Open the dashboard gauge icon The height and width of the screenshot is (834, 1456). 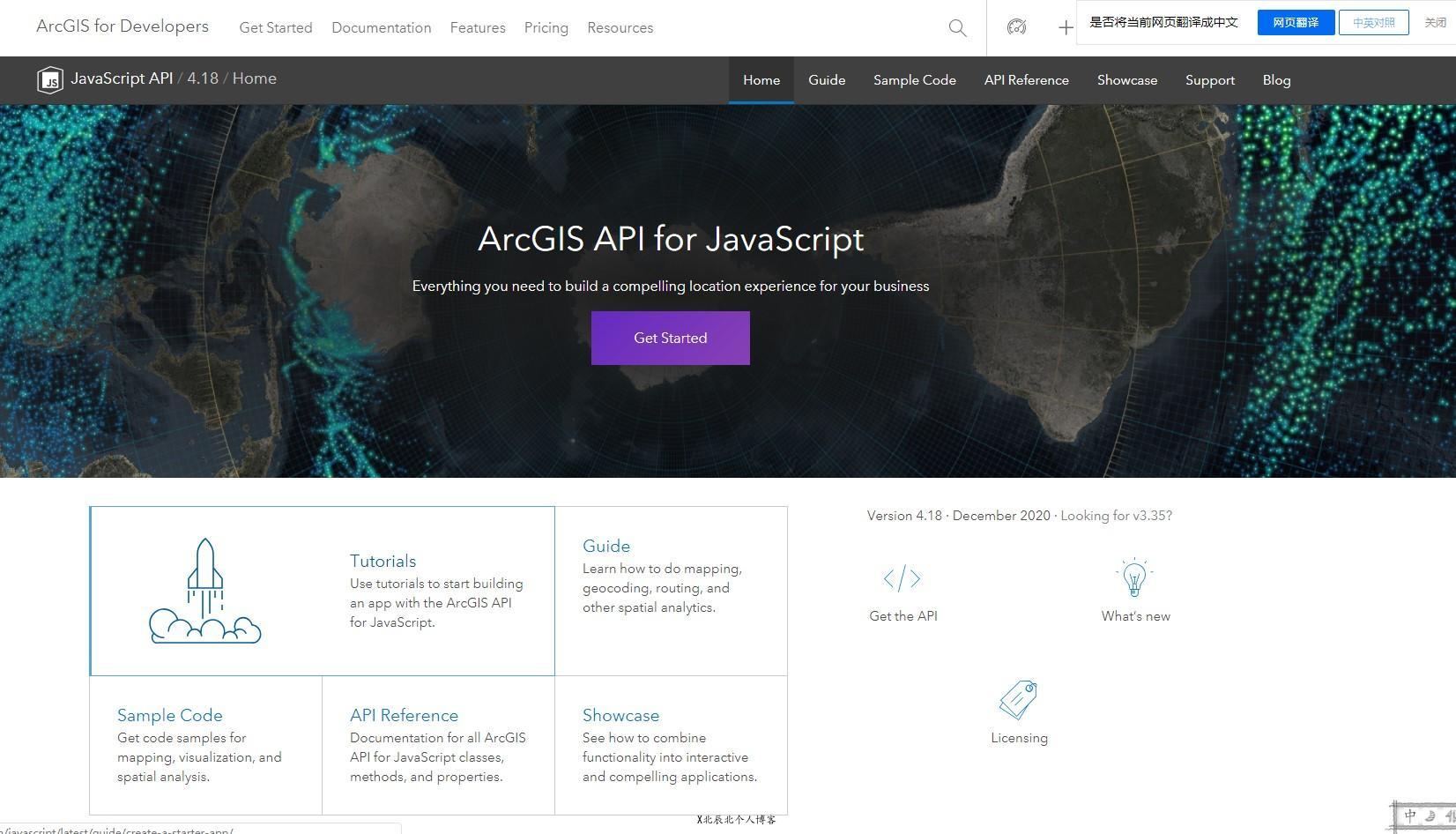click(1016, 27)
